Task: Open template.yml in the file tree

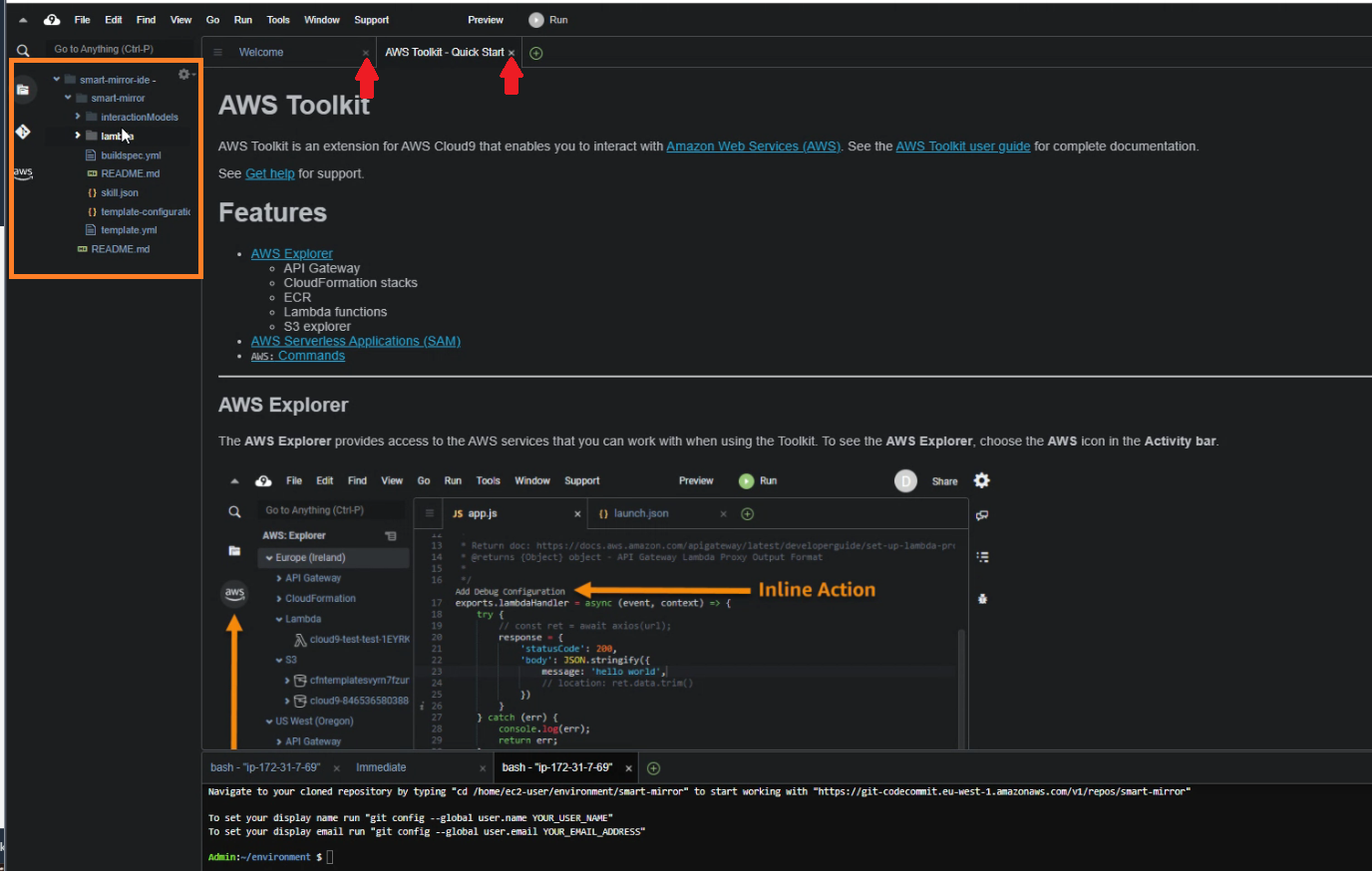Action: [129, 230]
